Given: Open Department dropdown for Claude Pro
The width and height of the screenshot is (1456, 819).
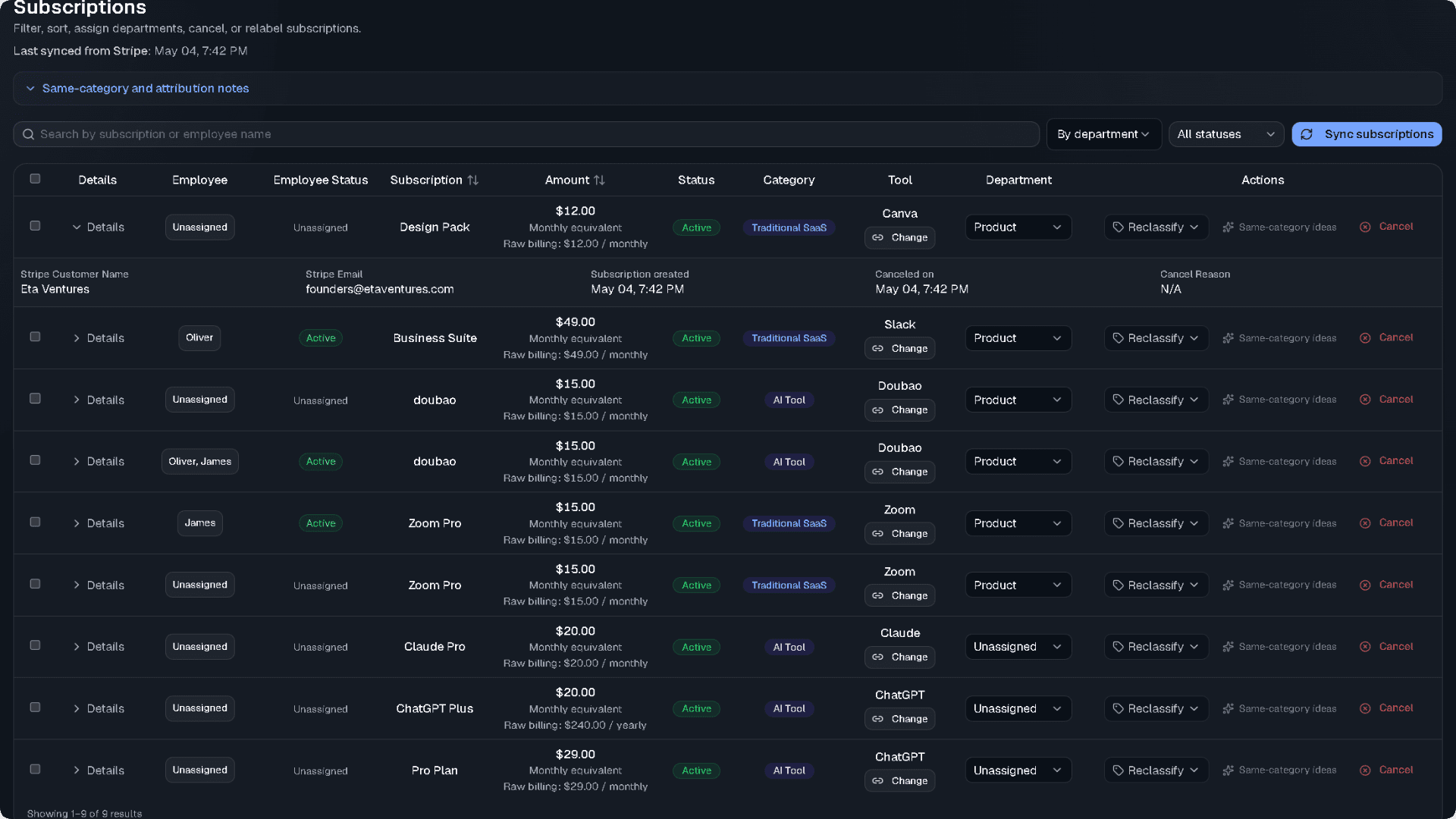Looking at the screenshot, I should click(1018, 647).
